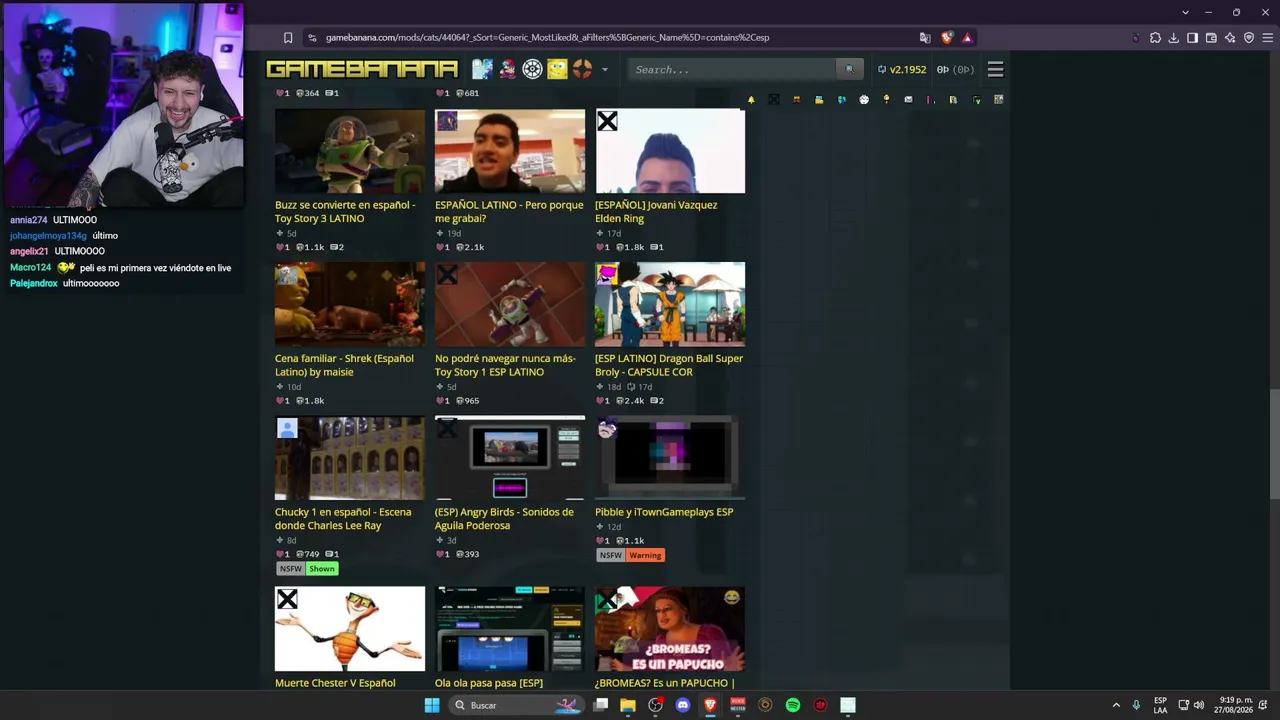
Task: Open 'Ola ola pasa pasa [ESP]' link
Action: coord(489,683)
